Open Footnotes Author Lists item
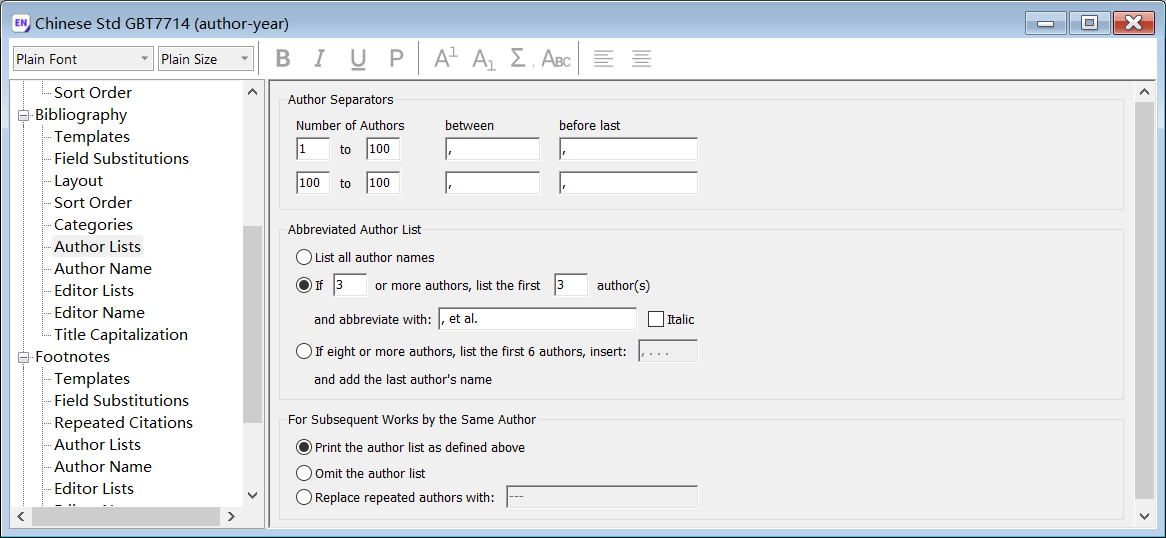Image resolution: width=1166 pixels, height=538 pixels. coord(97,444)
